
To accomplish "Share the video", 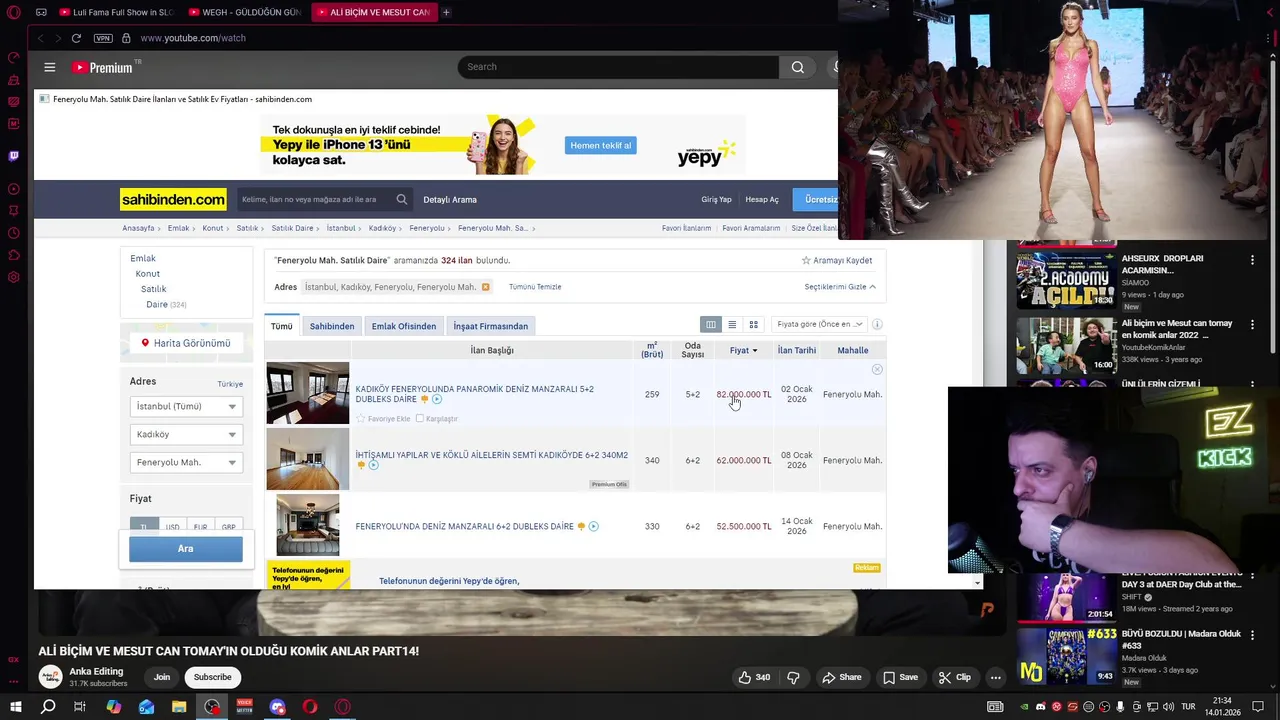I will click(x=841, y=677).
